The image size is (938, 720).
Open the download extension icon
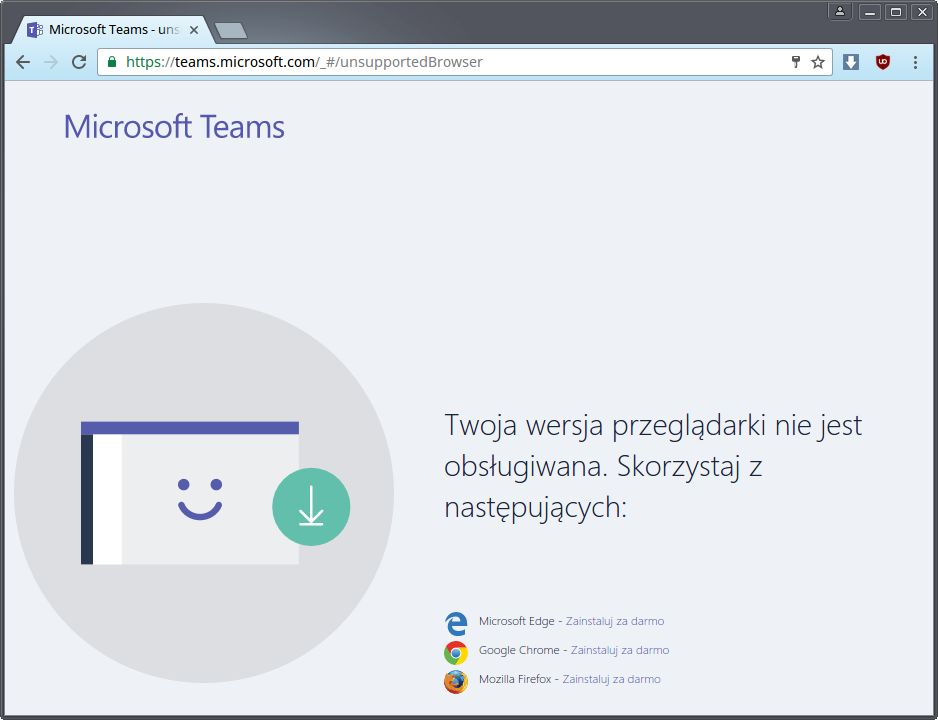pyautogui.click(x=851, y=62)
